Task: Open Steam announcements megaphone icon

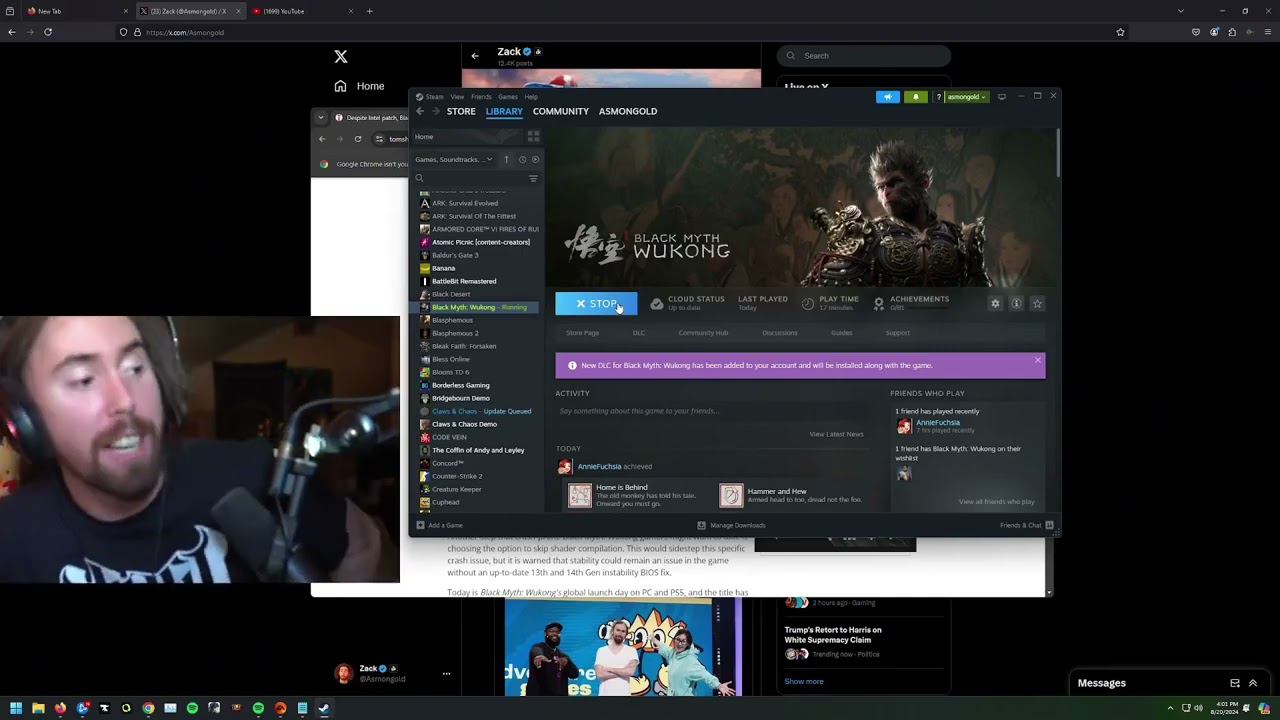Action: click(x=888, y=97)
